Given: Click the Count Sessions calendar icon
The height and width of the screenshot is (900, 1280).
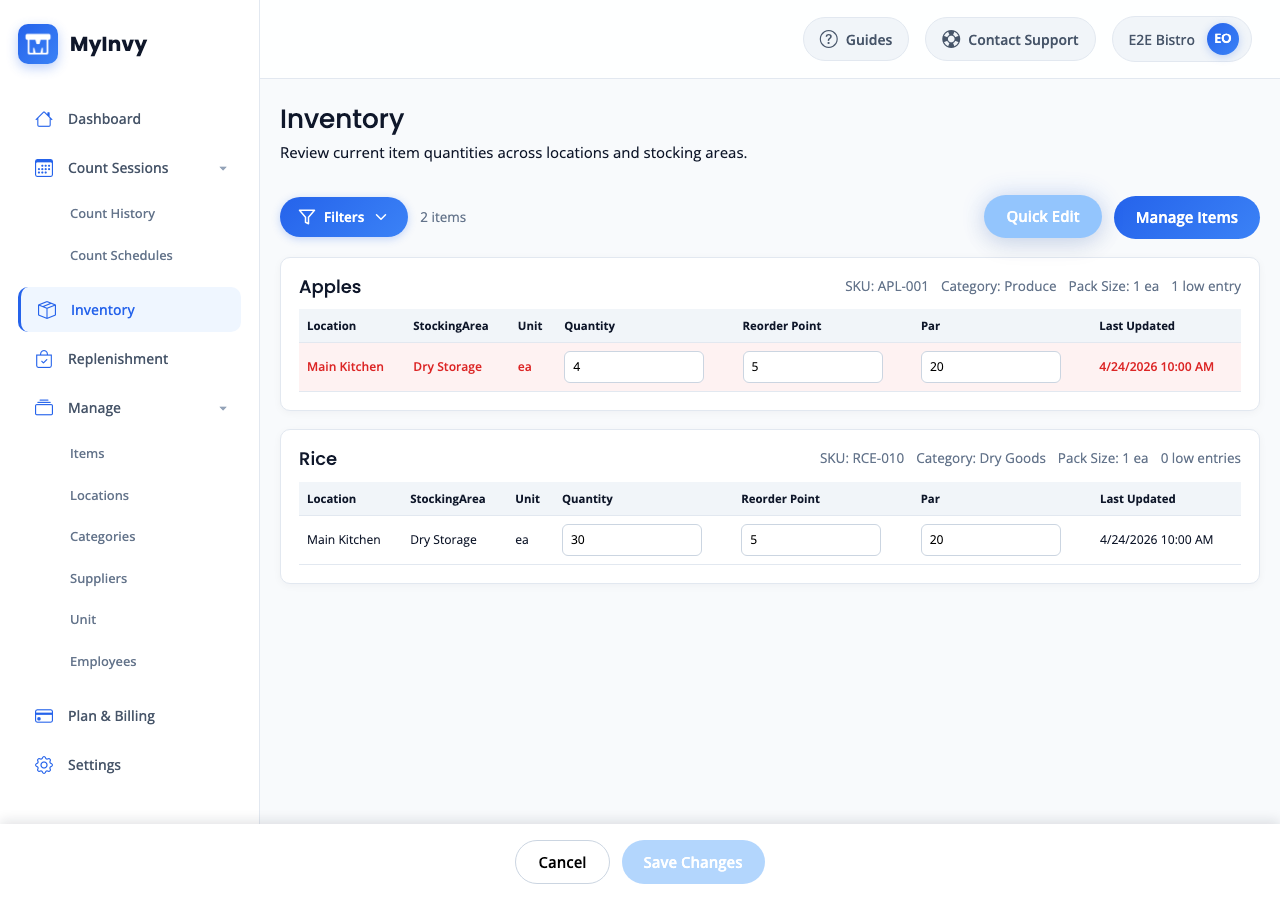Looking at the screenshot, I should 44,168.
